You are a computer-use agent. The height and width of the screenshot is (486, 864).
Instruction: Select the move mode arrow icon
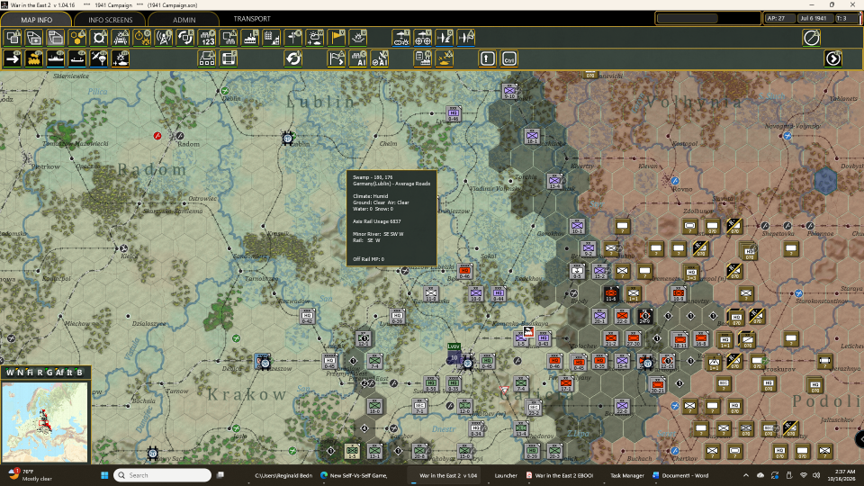tap(13, 58)
